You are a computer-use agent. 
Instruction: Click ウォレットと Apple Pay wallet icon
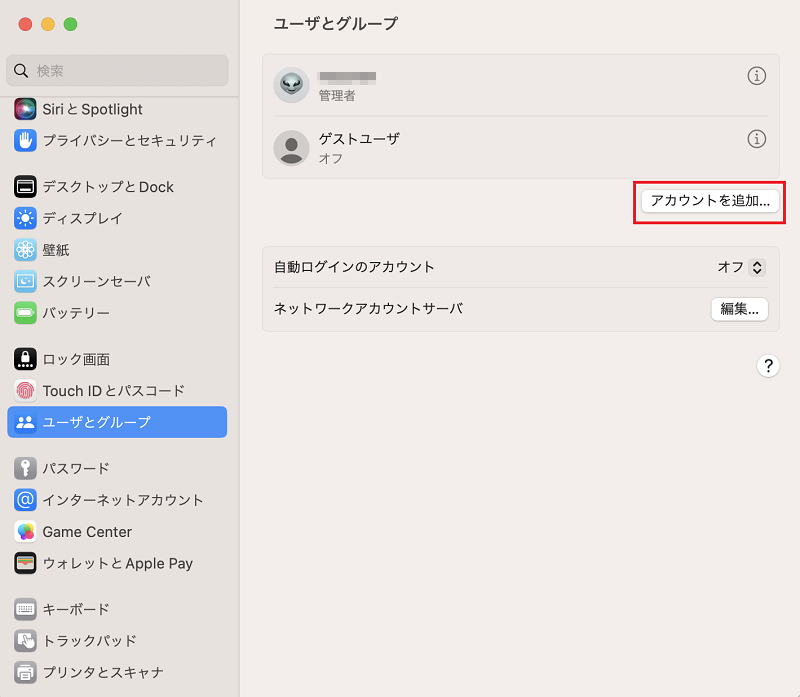coord(25,563)
